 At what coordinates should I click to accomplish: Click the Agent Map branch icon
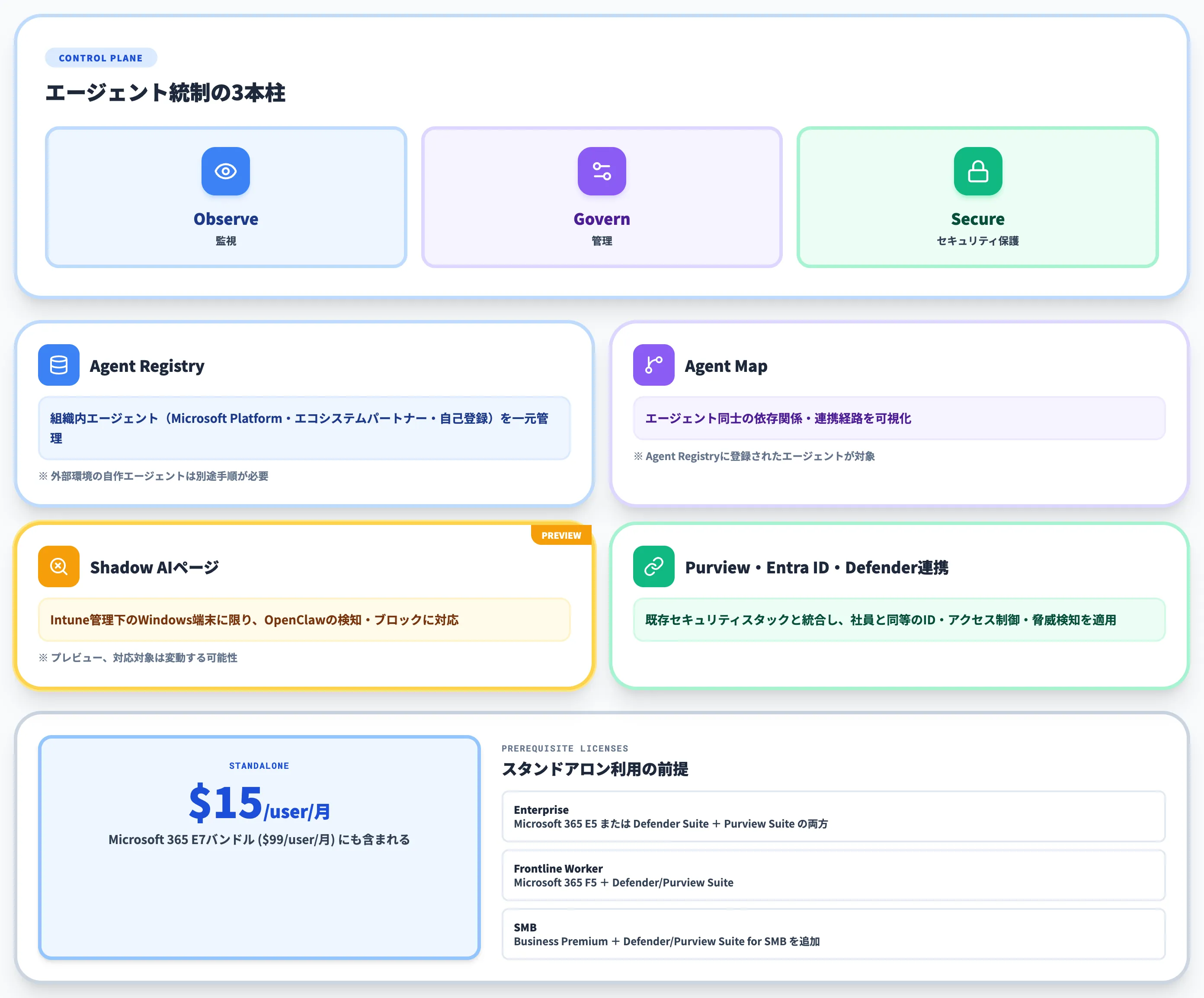(x=653, y=365)
